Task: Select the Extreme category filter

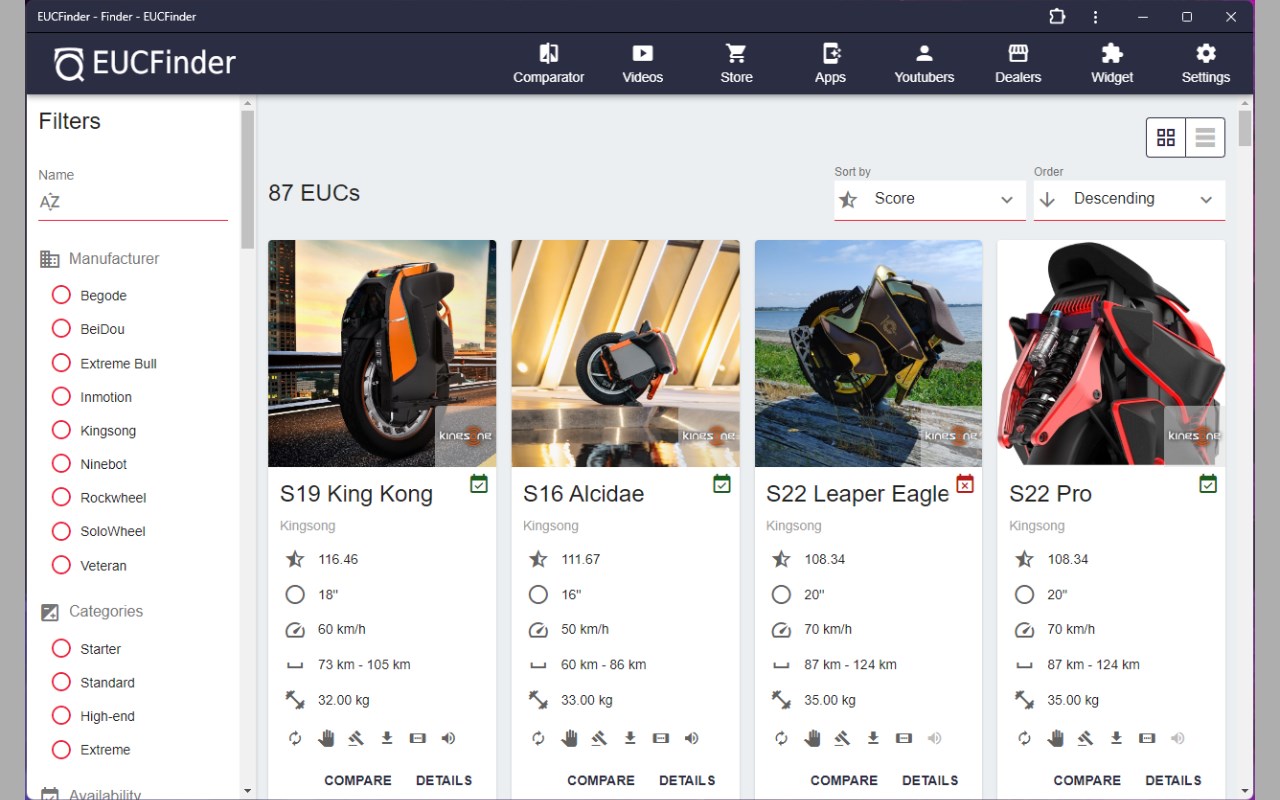Action: (61, 749)
